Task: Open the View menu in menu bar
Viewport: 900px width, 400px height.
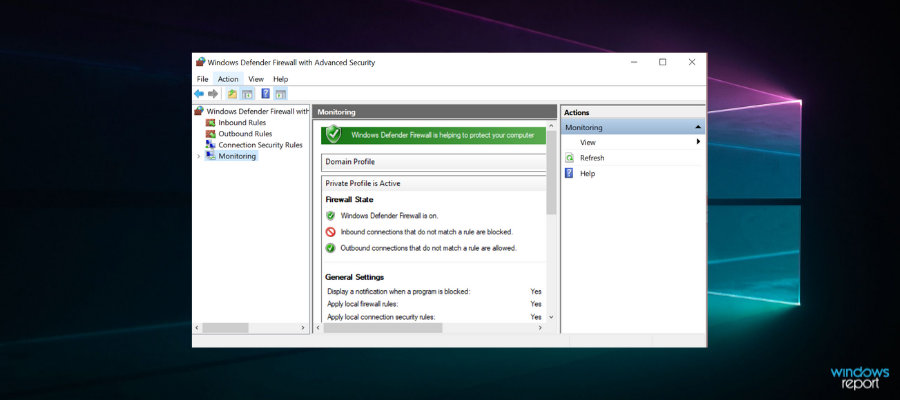Action: click(x=256, y=79)
